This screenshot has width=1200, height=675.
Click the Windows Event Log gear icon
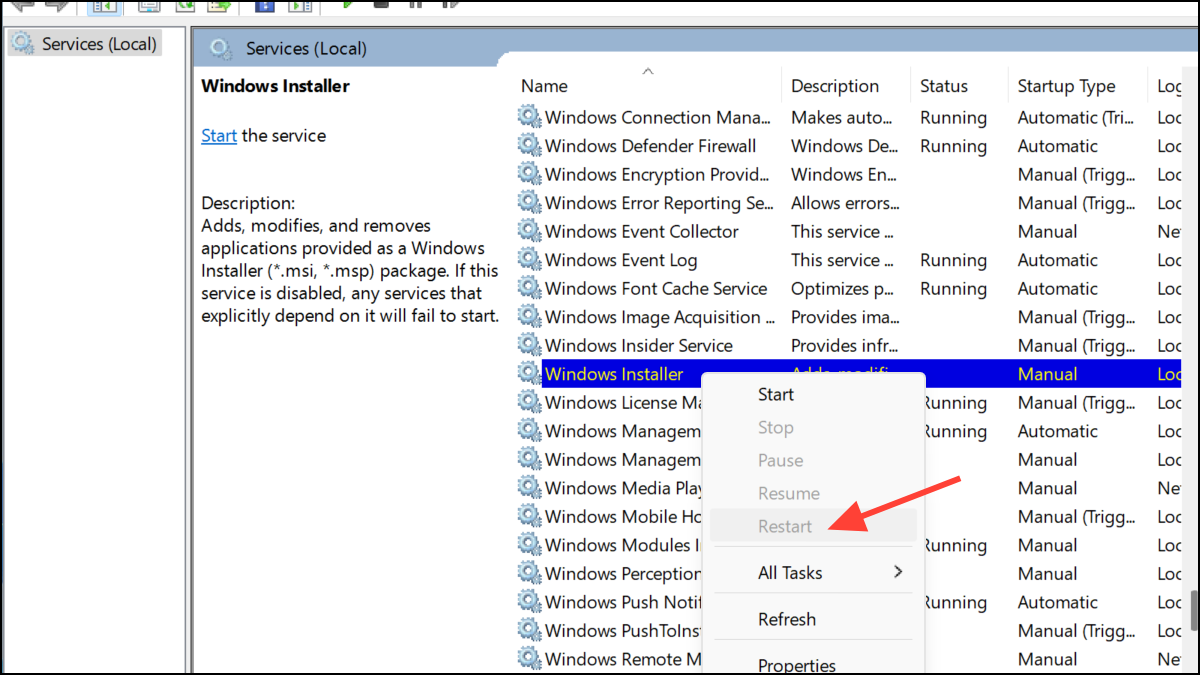(528, 260)
